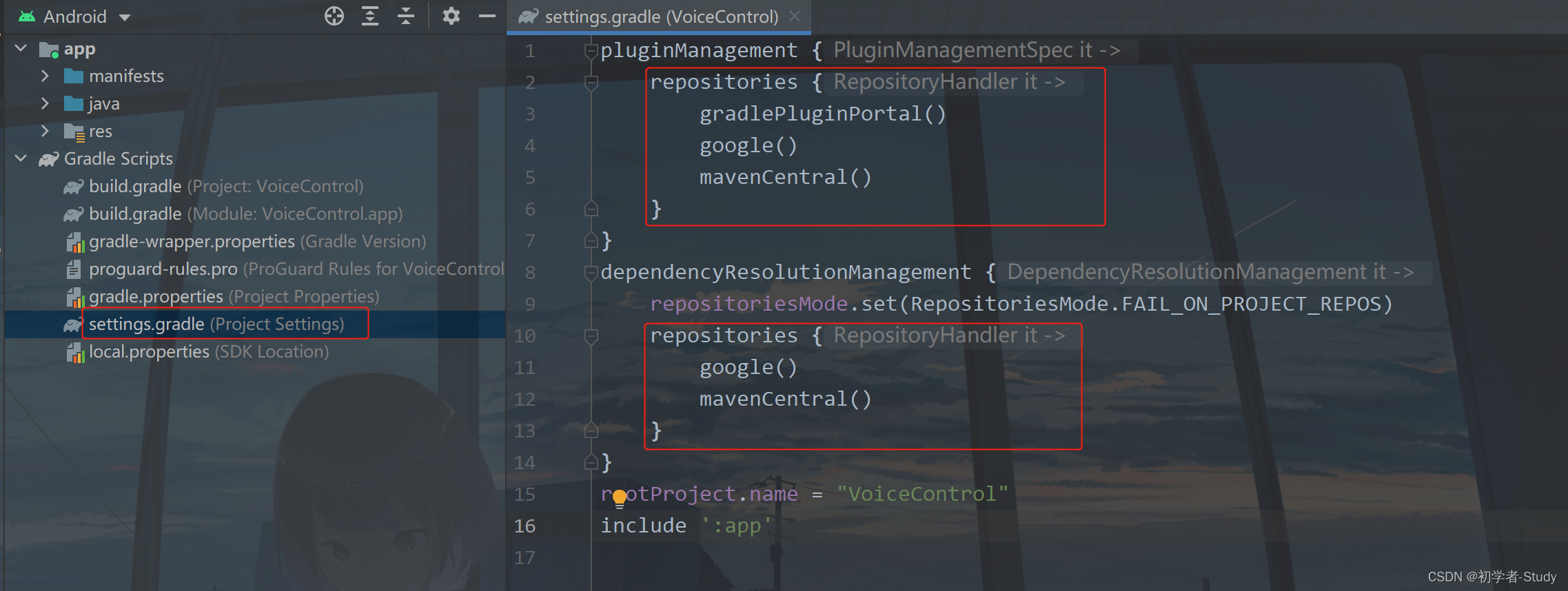The height and width of the screenshot is (591, 1568).
Task: Click properties icon of local.properties row
Action: (x=74, y=352)
